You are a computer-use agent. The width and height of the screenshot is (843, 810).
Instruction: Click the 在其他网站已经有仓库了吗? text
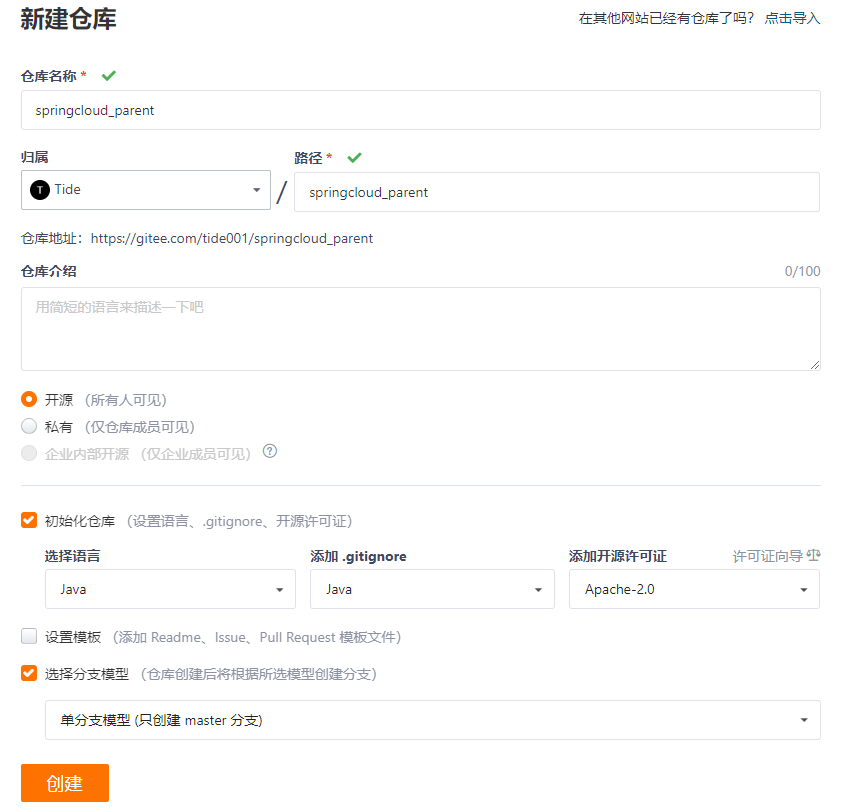point(667,18)
